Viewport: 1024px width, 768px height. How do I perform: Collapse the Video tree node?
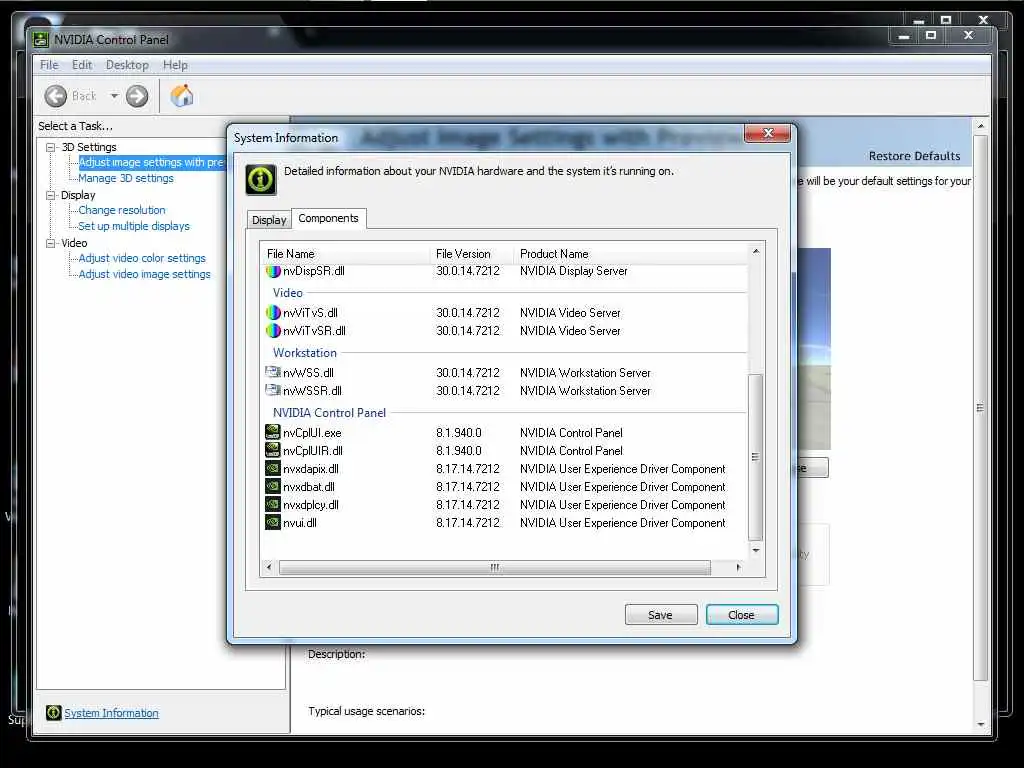(50, 243)
